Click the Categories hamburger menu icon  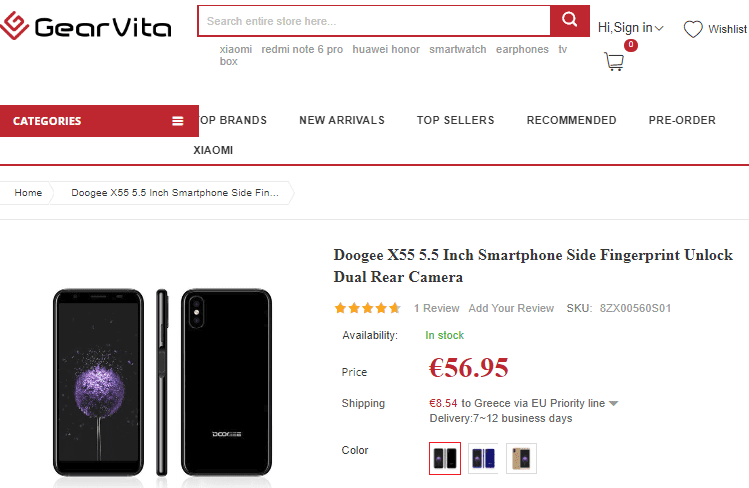(x=178, y=121)
